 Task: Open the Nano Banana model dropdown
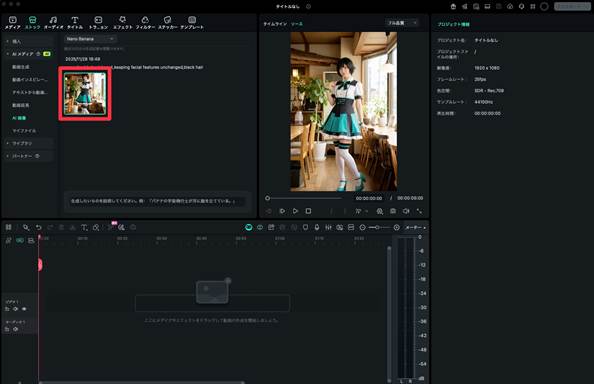pos(90,39)
